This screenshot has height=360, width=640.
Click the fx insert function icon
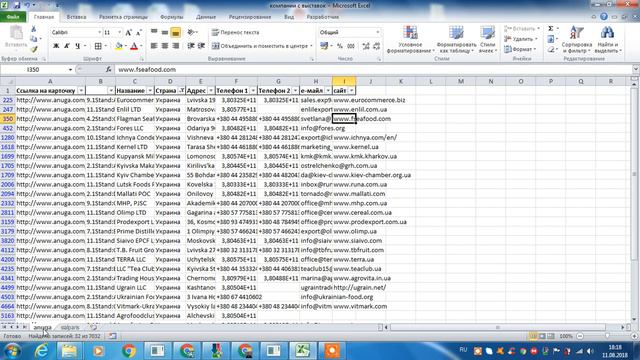[x=108, y=69]
